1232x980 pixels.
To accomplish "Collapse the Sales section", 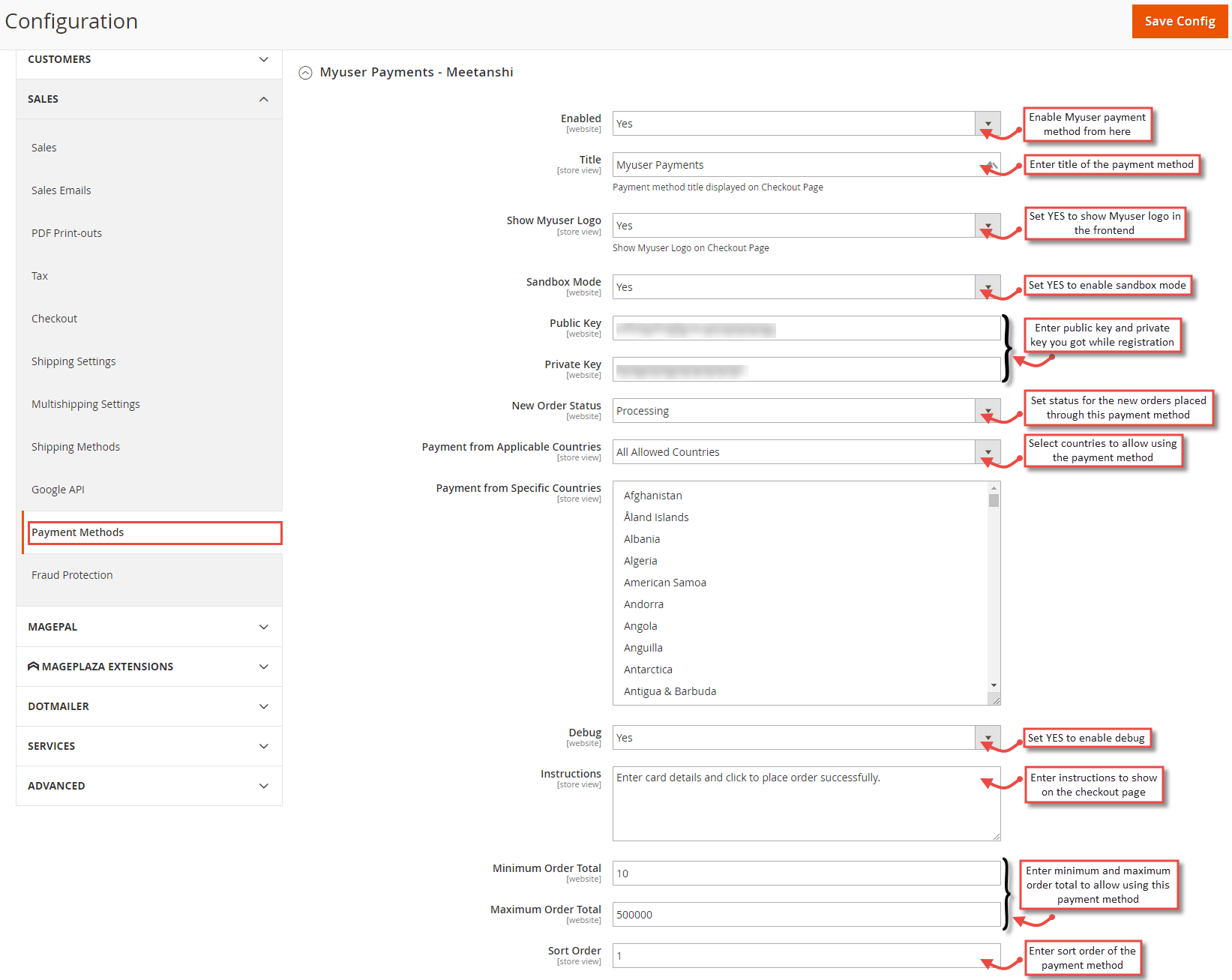I will click(x=149, y=99).
